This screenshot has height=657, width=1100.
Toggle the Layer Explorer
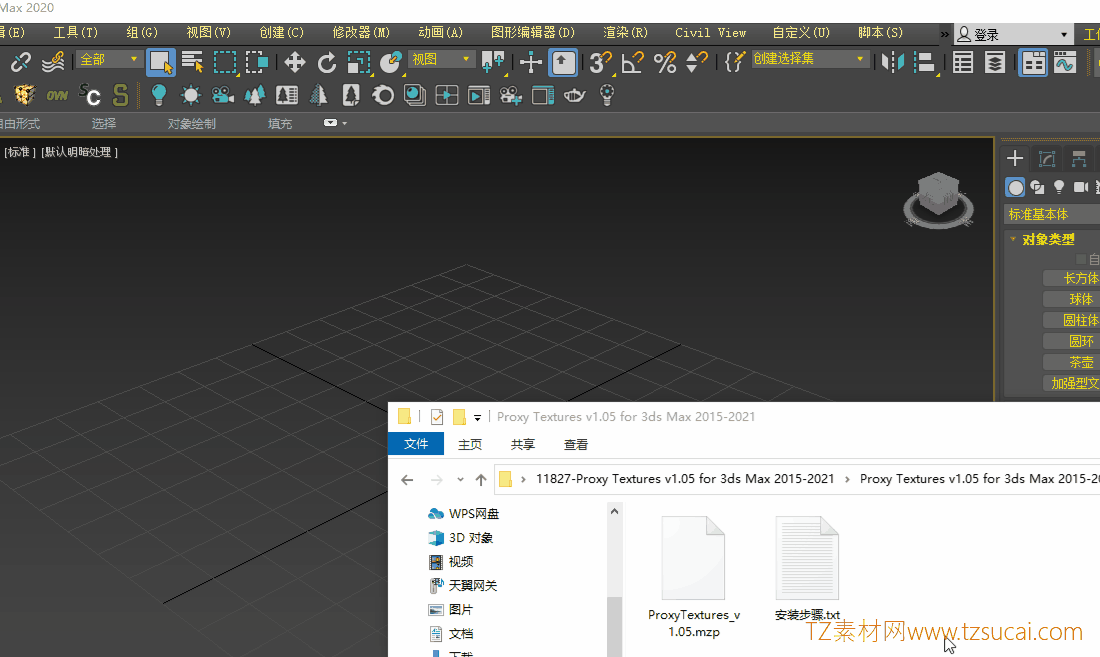point(995,62)
